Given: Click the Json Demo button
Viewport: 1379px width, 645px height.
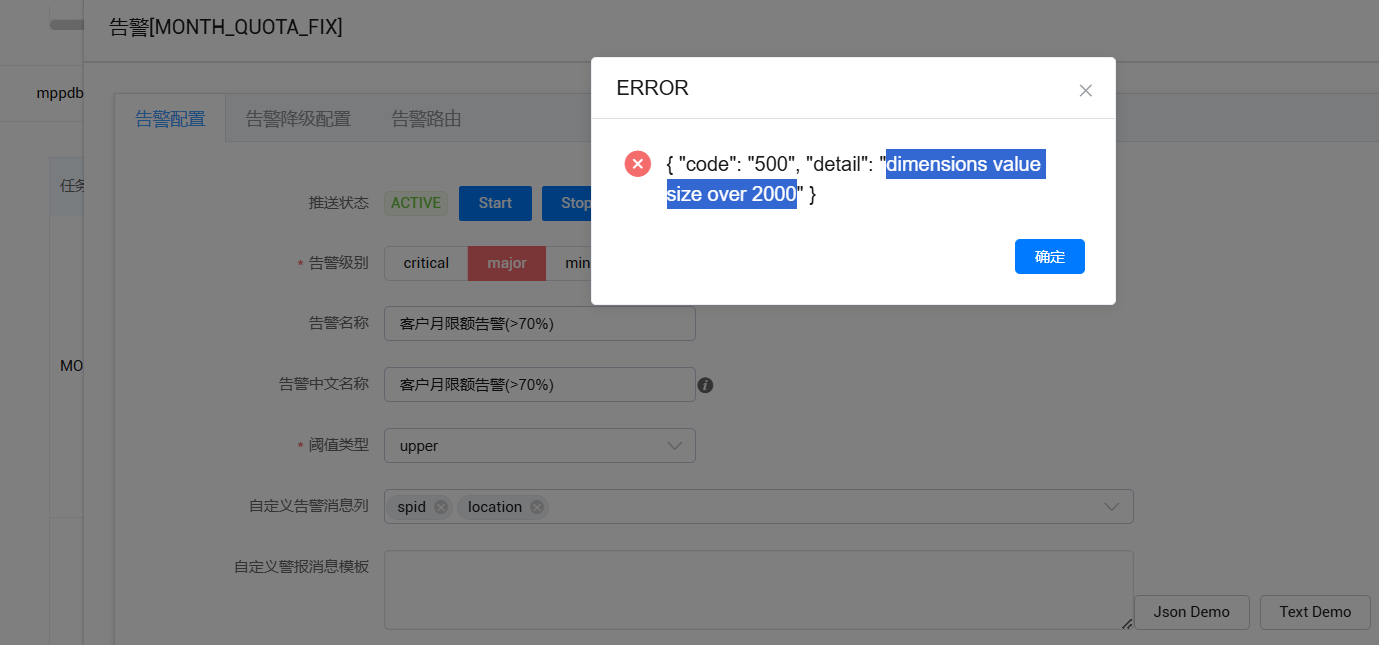Looking at the screenshot, I should click(x=1191, y=612).
